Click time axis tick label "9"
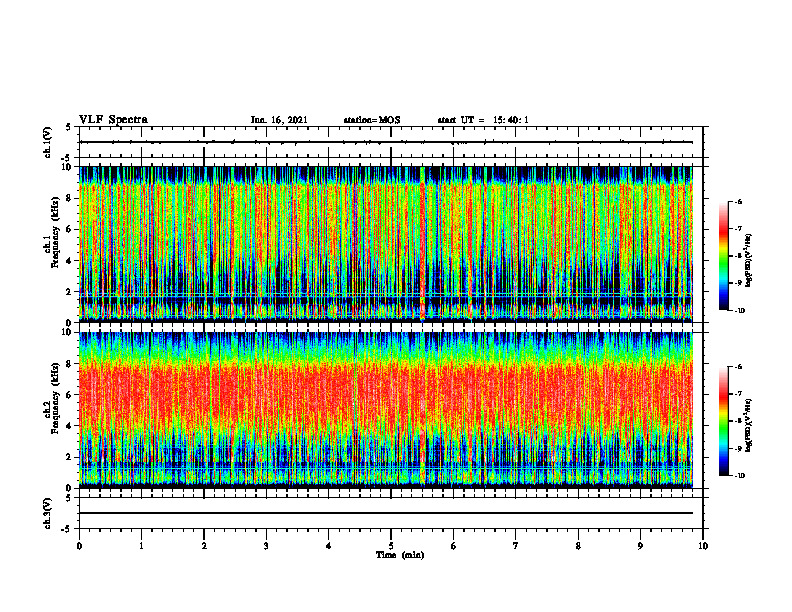The width and height of the screenshot is (792, 612). pos(640,546)
